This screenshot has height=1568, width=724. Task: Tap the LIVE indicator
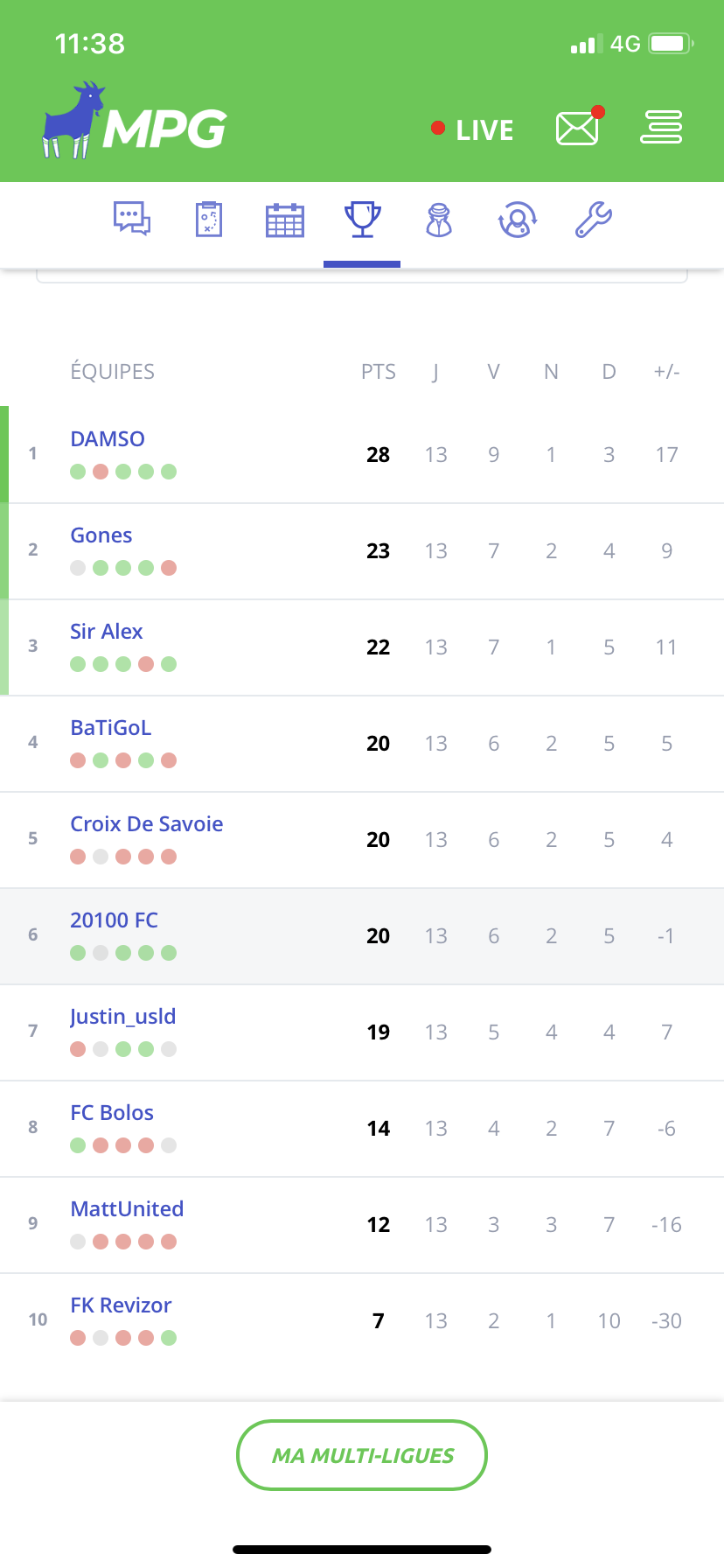tap(472, 129)
